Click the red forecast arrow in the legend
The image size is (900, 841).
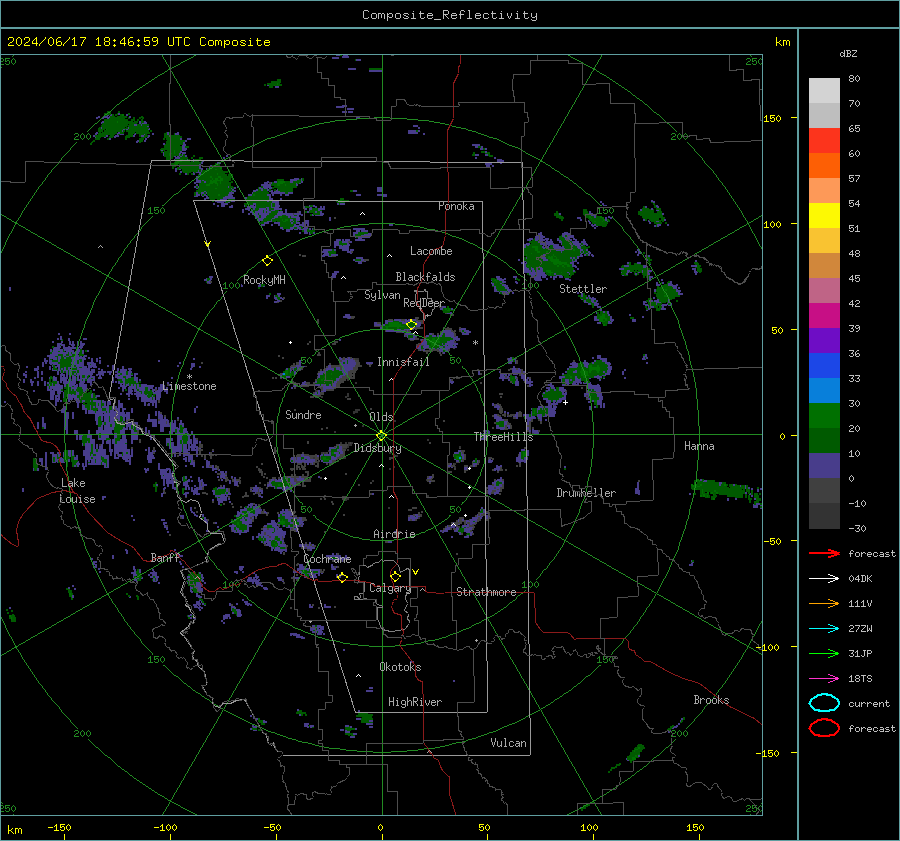tap(824, 553)
